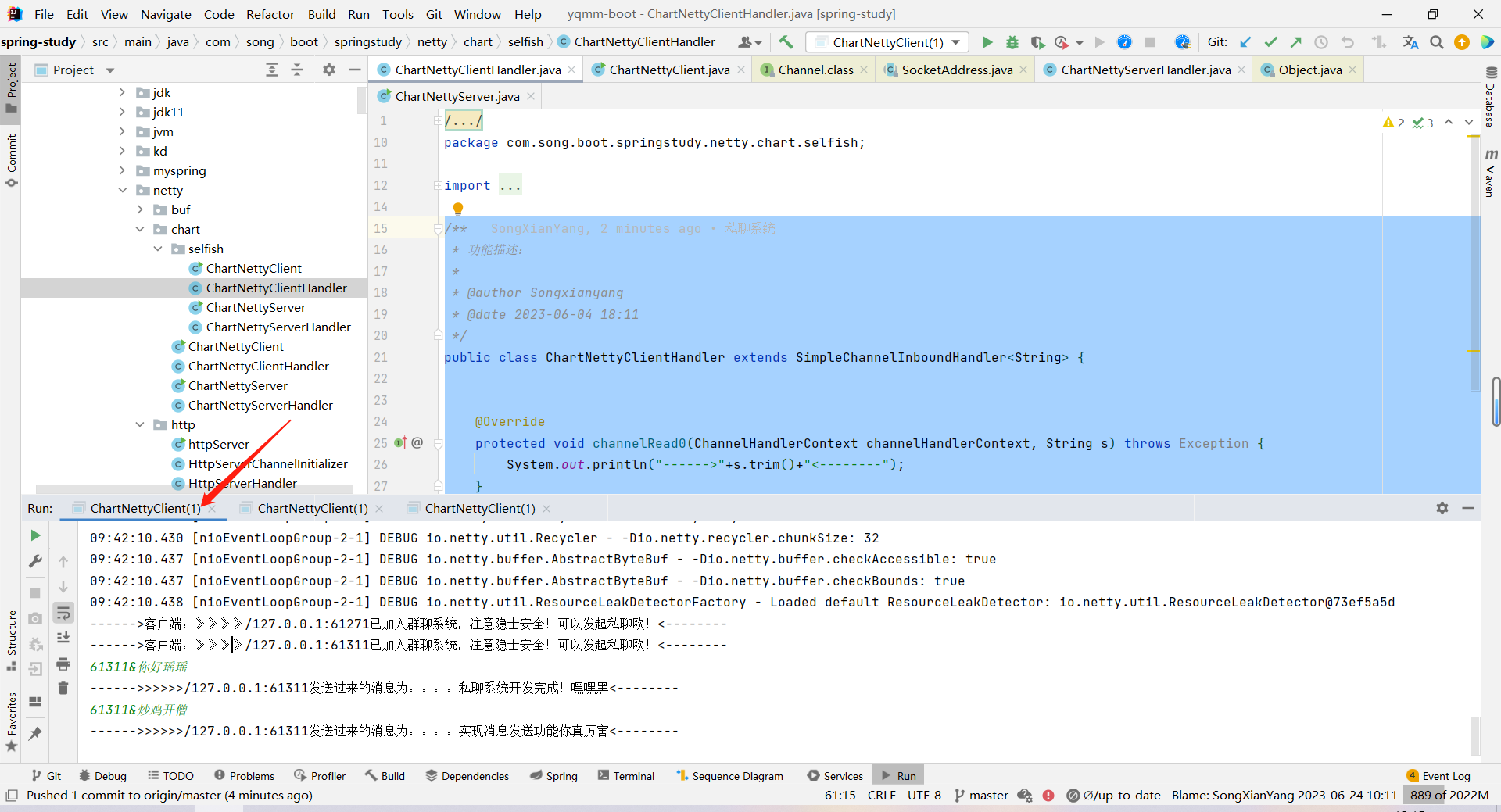
Task: Open the translate plugin icon
Action: coord(1410,42)
